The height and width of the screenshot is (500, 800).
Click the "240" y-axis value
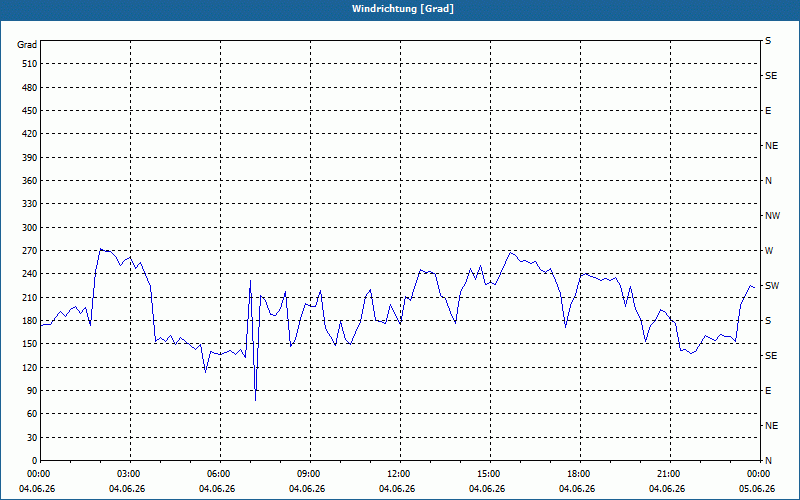(30, 273)
